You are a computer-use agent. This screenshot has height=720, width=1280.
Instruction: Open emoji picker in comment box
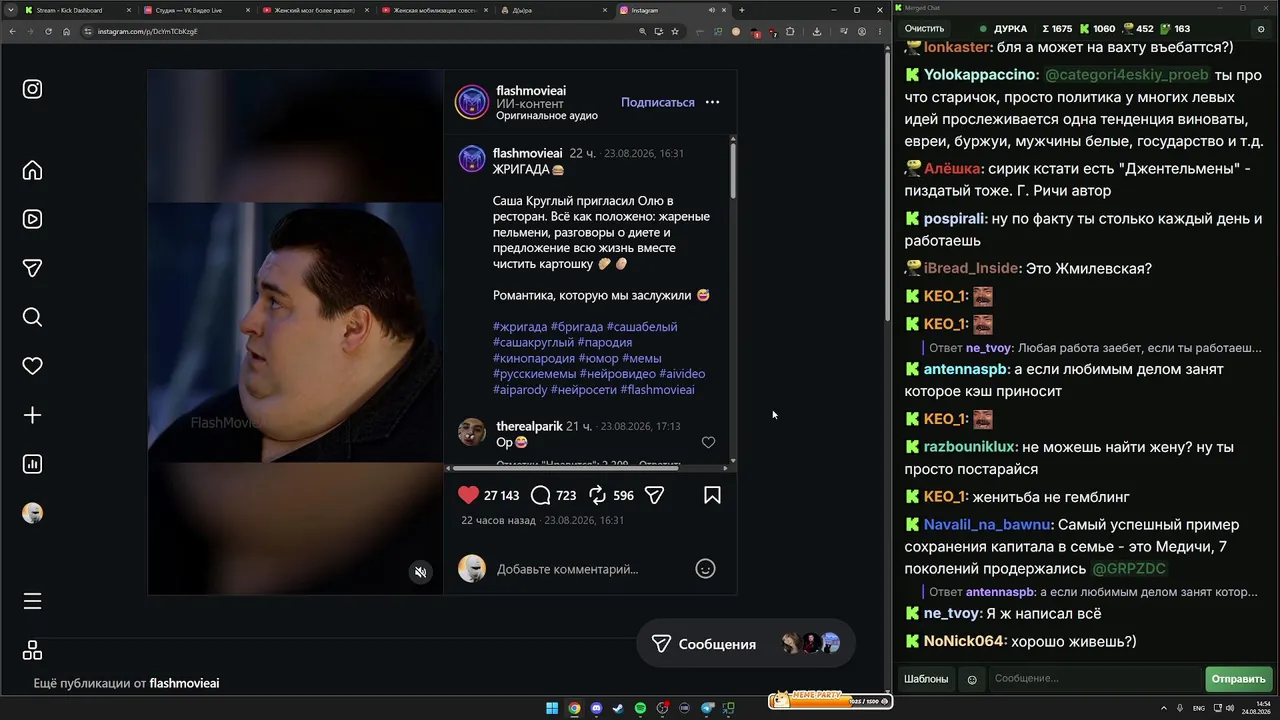coord(705,569)
